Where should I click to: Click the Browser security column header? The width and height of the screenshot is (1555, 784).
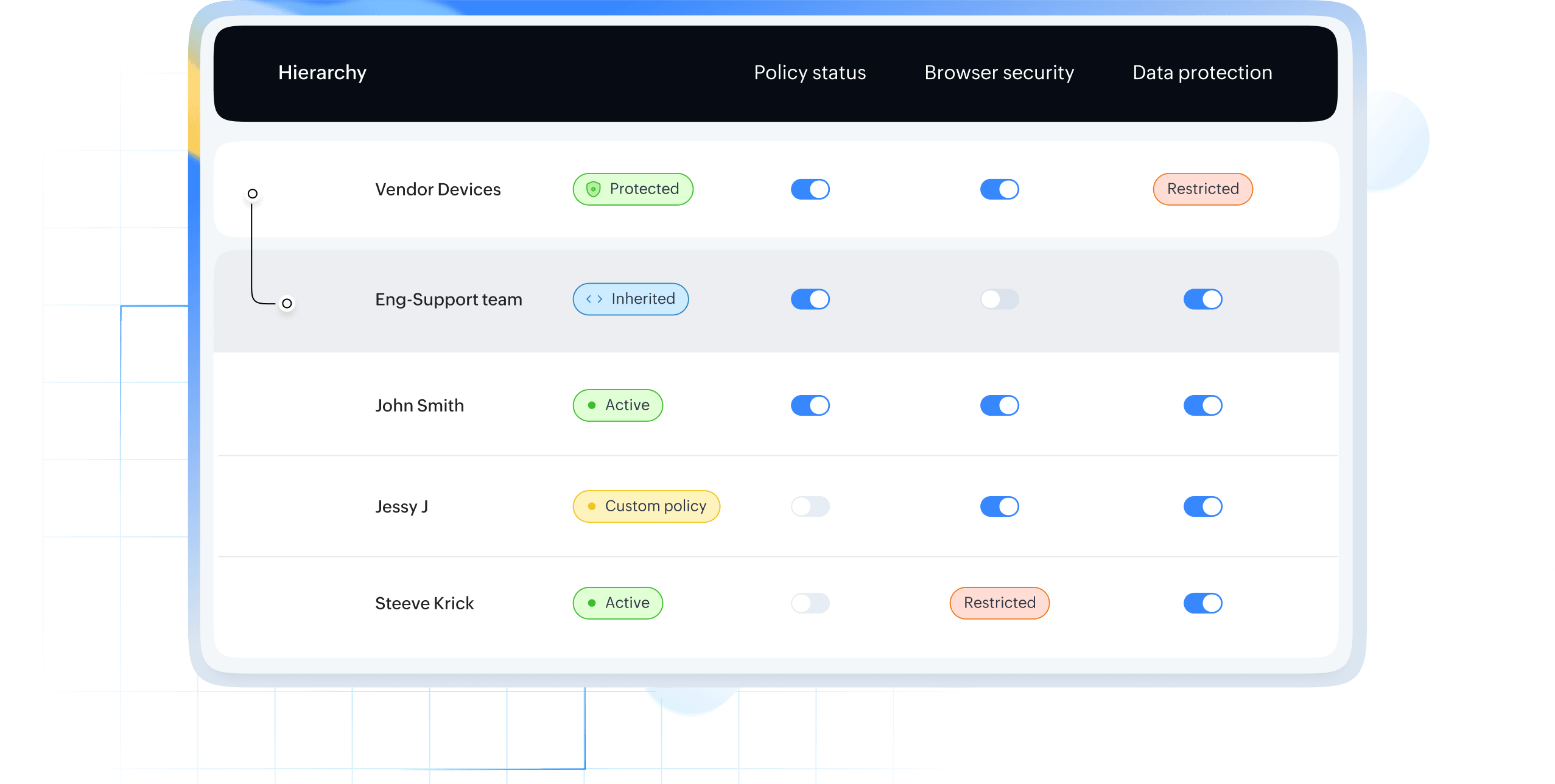pyautogui.click(x=999, y=72)
